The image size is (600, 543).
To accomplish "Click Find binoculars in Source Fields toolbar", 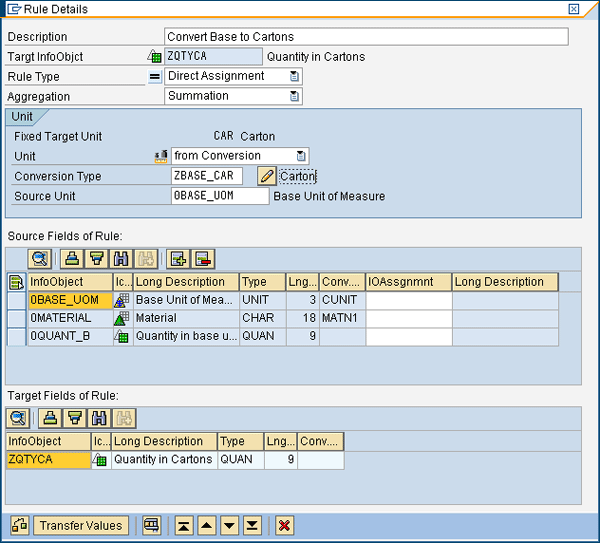I will tap(121, 259).
